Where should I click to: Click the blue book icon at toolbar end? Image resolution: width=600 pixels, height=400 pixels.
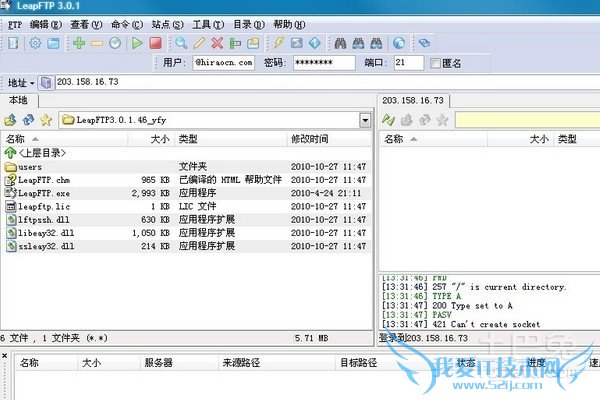[424, 43]
